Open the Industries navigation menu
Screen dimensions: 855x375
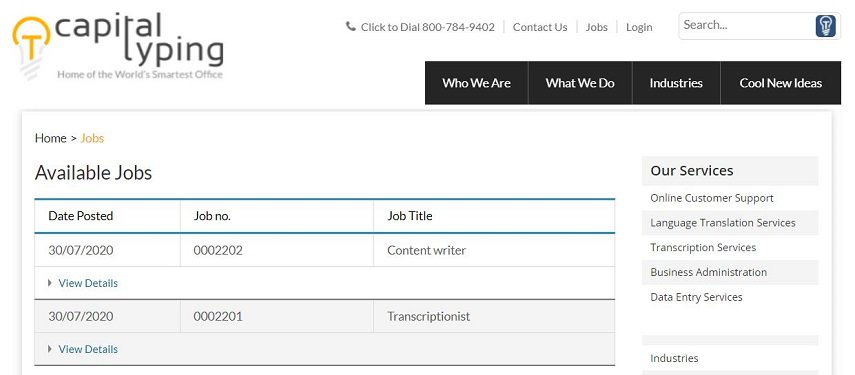tap(676, 83)
